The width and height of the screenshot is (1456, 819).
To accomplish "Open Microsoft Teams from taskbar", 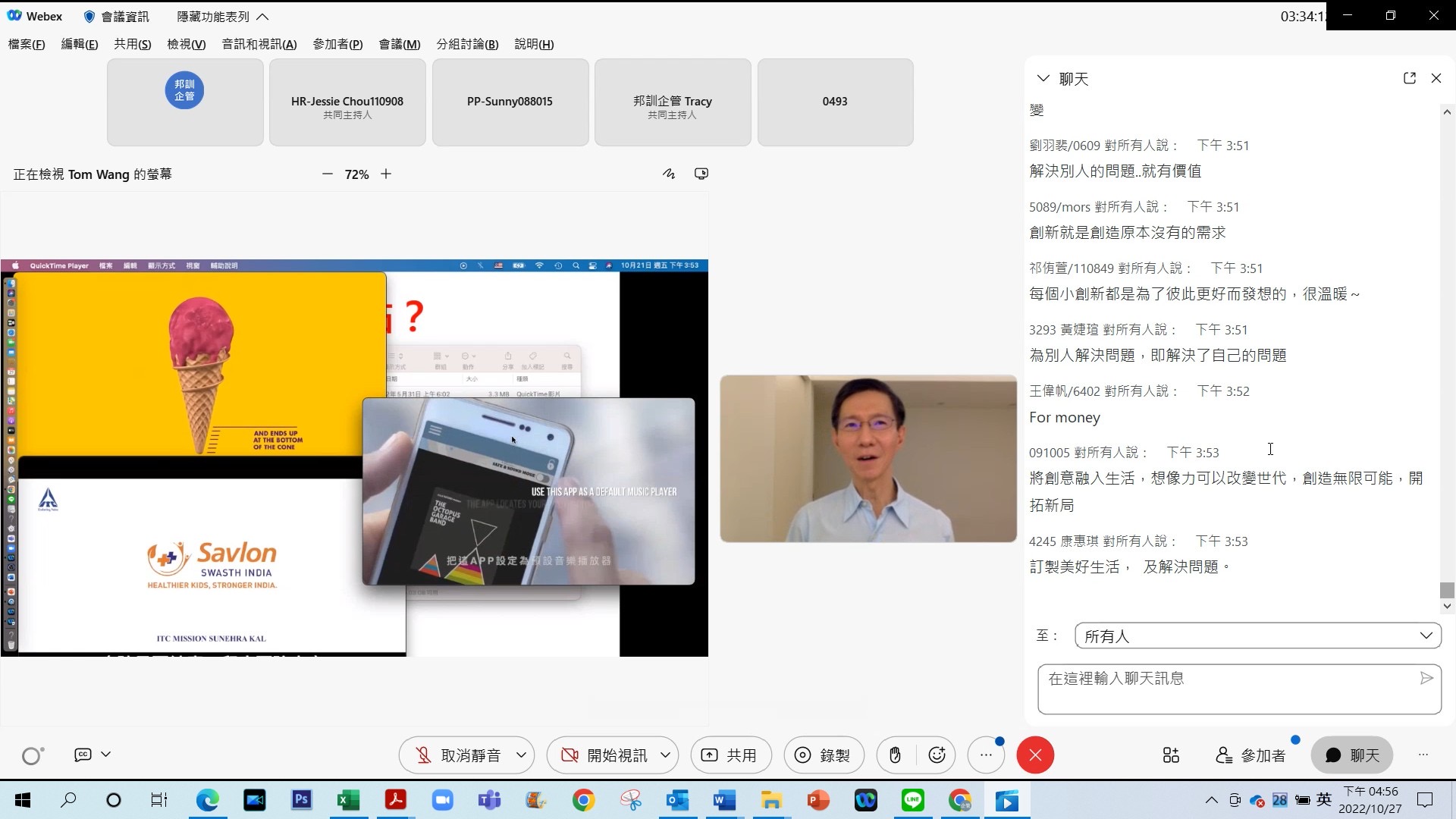I will coord(489,800).
